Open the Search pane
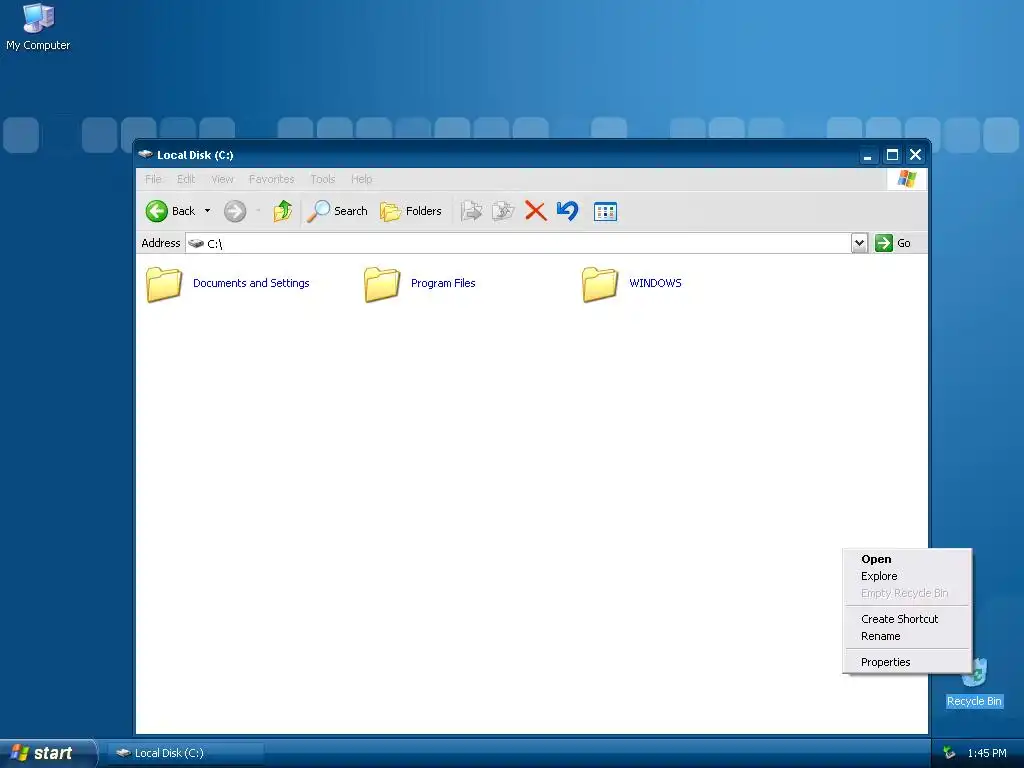The height and width of the screenshot is (768, 1024). (337, 211)
